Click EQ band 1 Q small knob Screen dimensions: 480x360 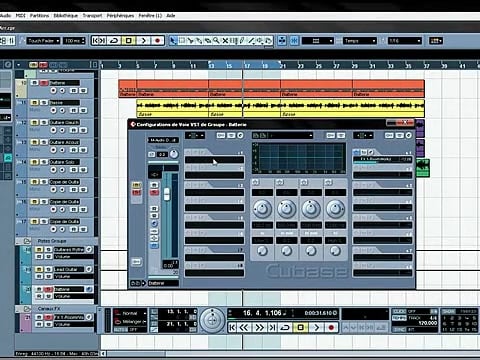(262, 251)
